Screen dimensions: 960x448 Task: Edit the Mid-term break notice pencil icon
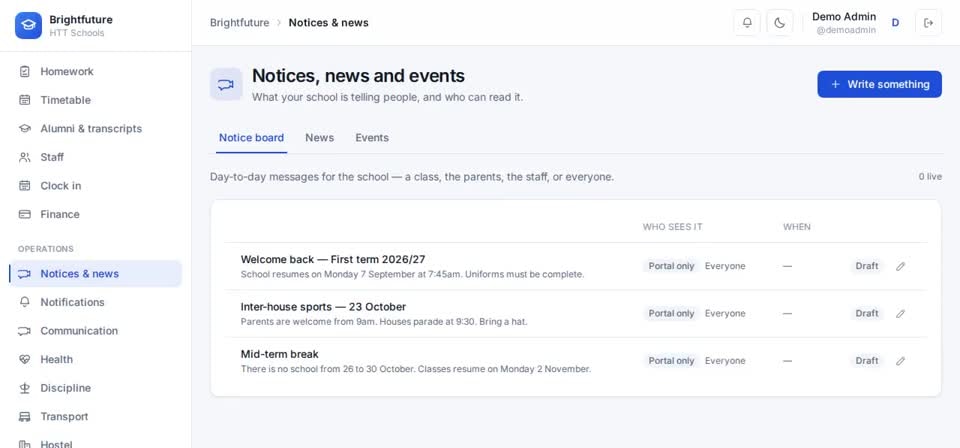click(x=900, y=360)
